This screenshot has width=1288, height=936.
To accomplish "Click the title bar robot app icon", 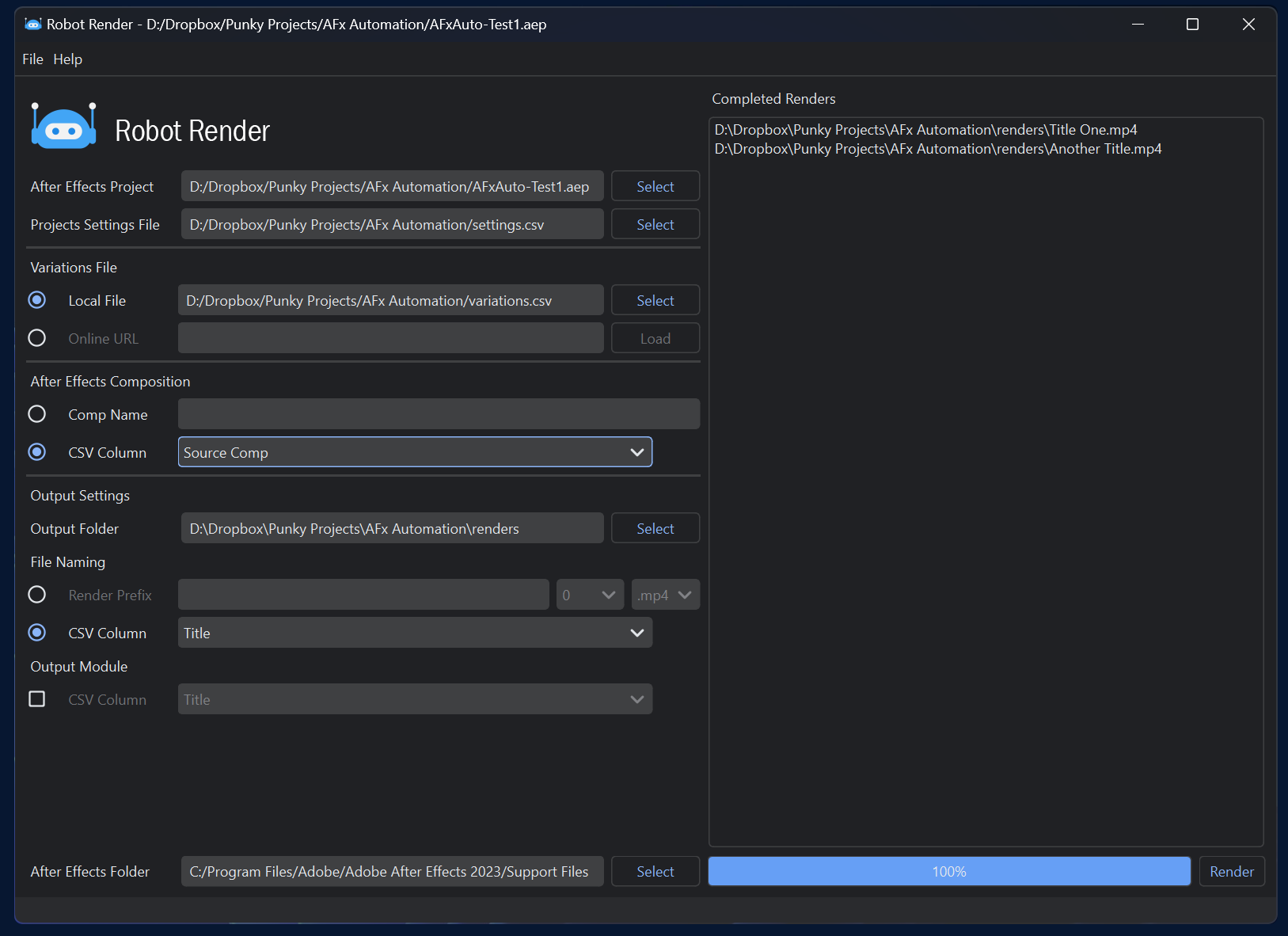I will tap(32, 25).
